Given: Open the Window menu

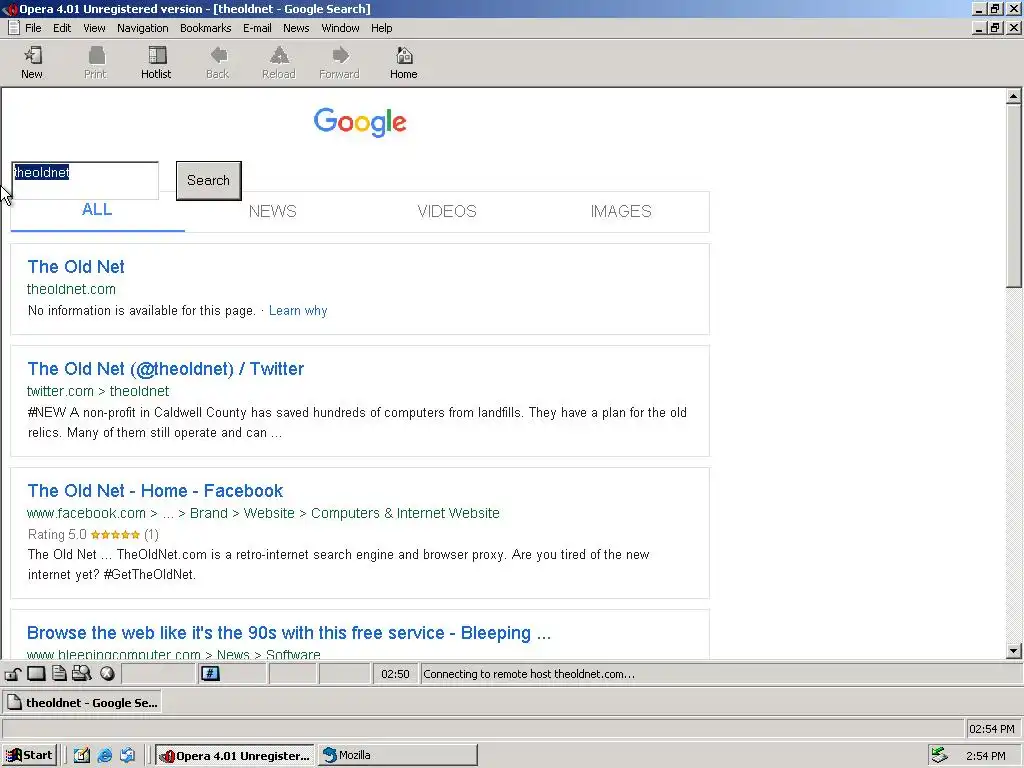Looking at the screenshot, I should tap(340, 28).
